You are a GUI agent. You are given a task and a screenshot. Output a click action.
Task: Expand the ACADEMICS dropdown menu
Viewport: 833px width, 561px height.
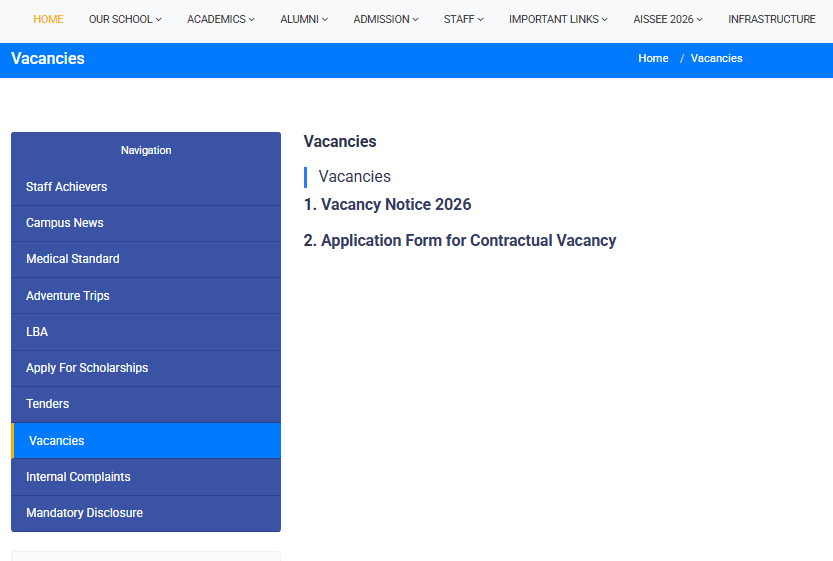220,19
